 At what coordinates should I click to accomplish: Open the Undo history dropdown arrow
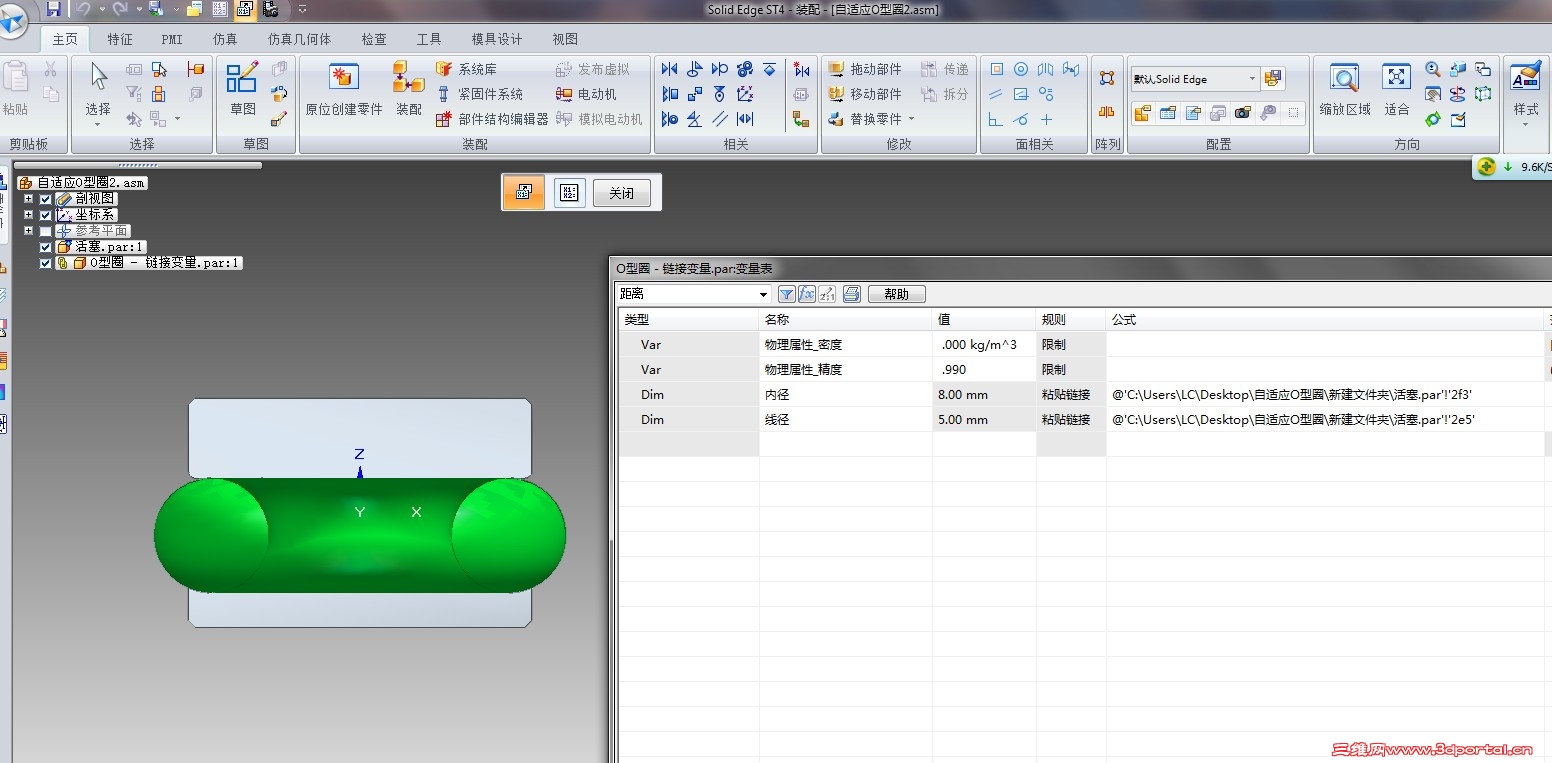pos(101,9)
